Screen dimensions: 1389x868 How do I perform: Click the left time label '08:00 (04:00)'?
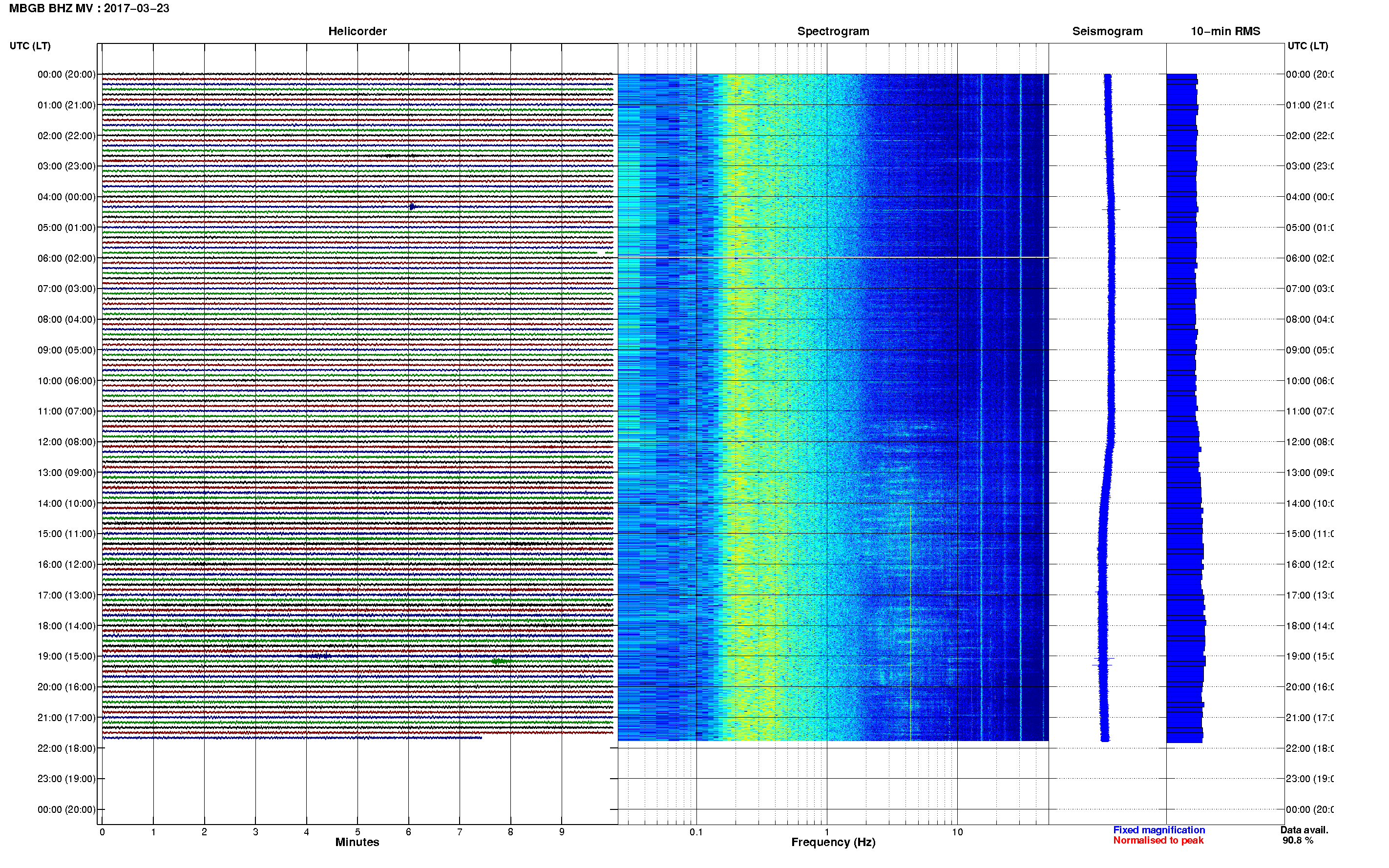tap(66, 320)
